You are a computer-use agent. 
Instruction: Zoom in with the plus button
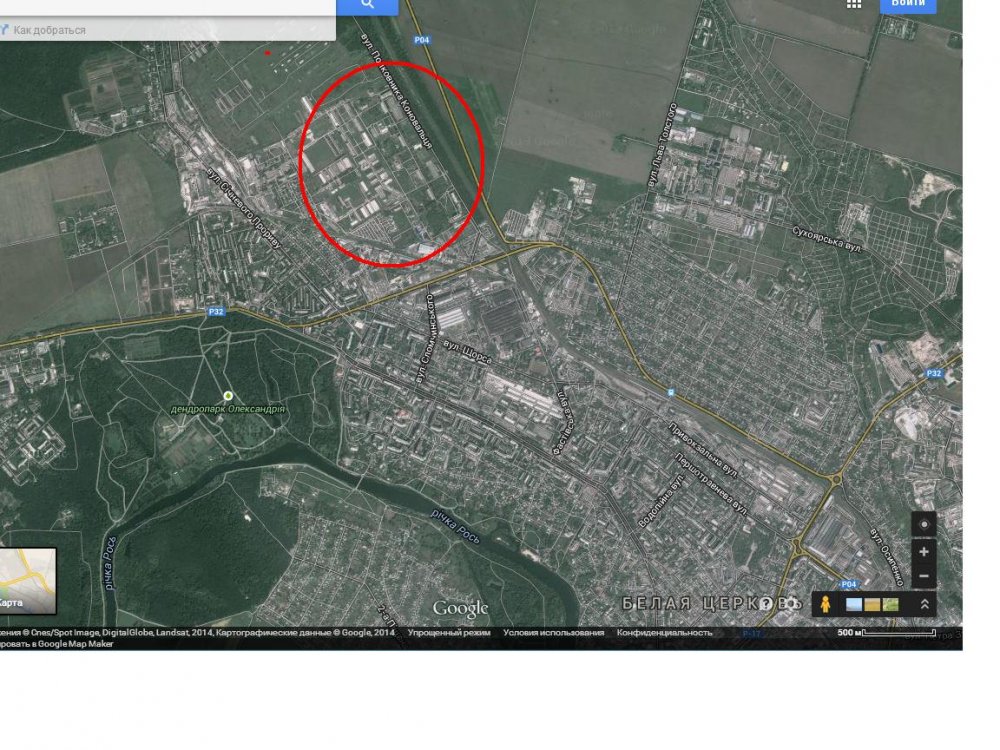pos(923,552)
